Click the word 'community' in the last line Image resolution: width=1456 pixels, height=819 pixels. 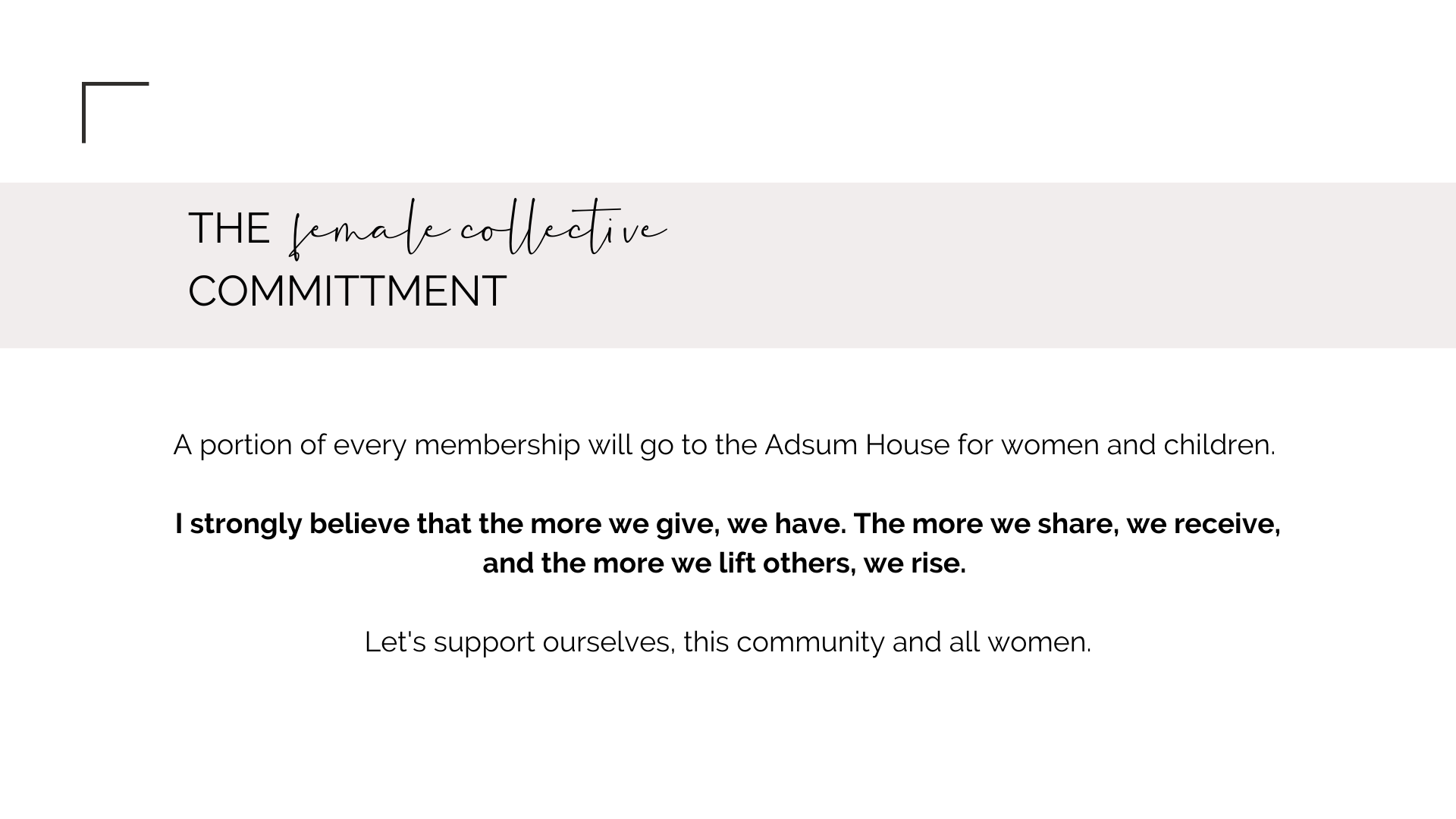point(811,643)
